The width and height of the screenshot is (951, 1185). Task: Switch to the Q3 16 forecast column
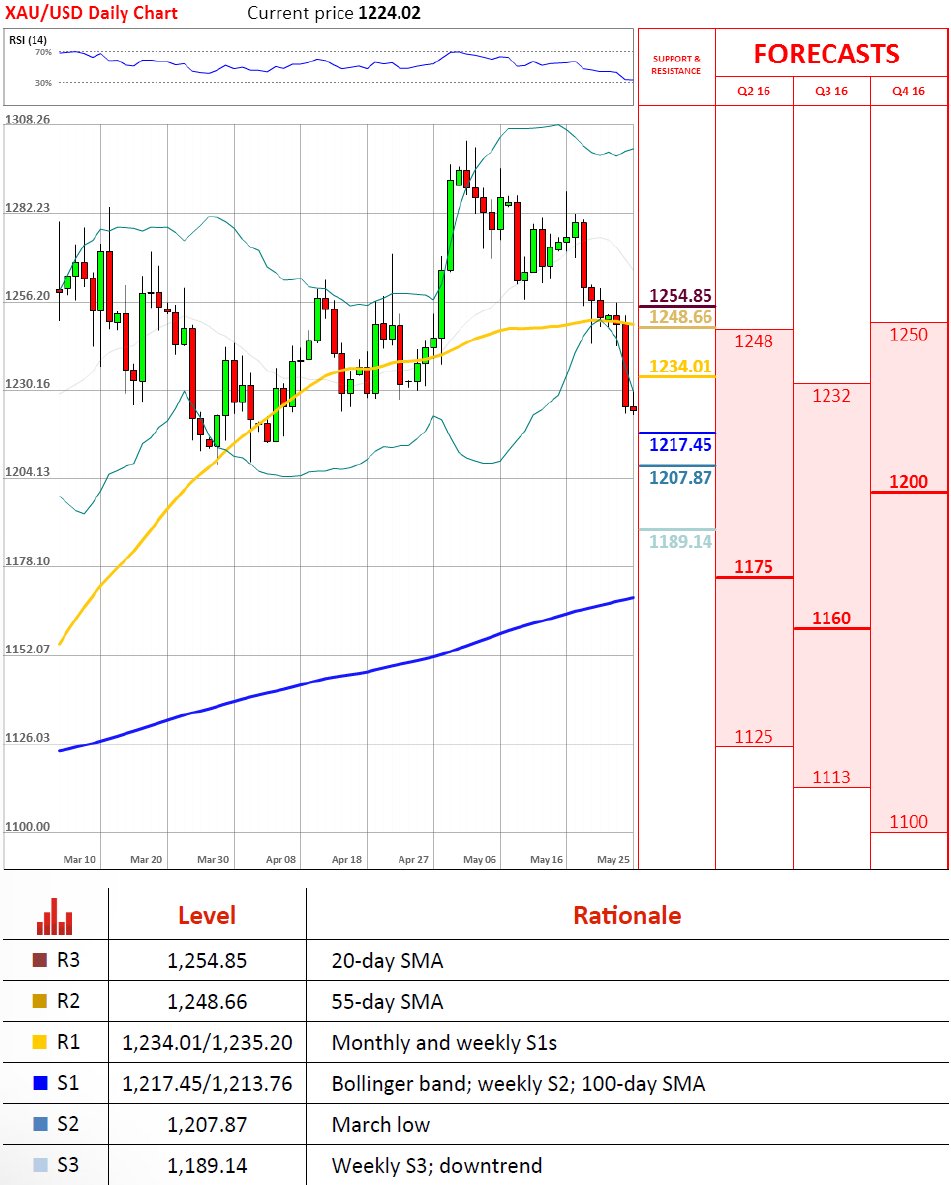tap(831, 91)
